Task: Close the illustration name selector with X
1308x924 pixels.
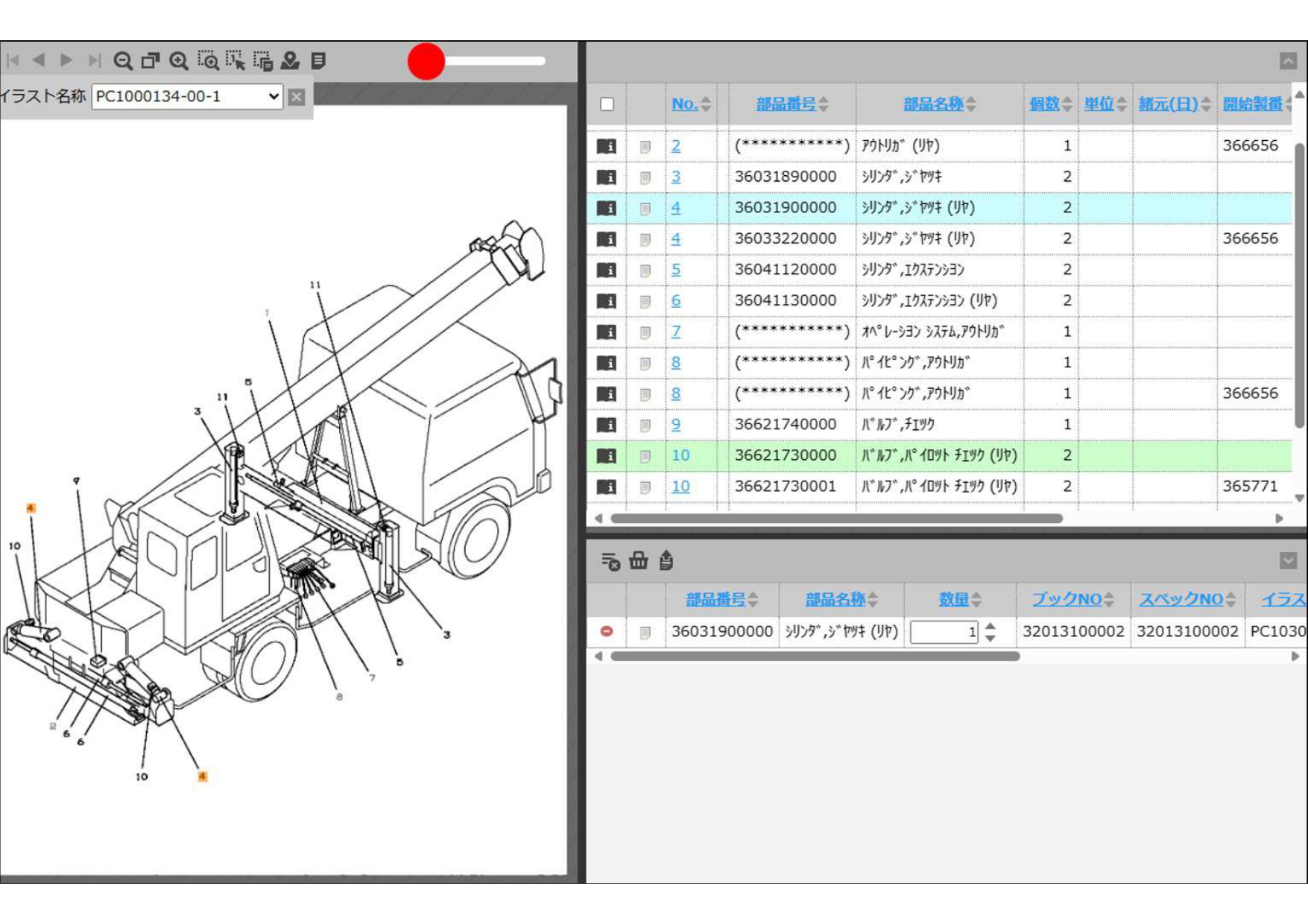Action: pos(297,97)
